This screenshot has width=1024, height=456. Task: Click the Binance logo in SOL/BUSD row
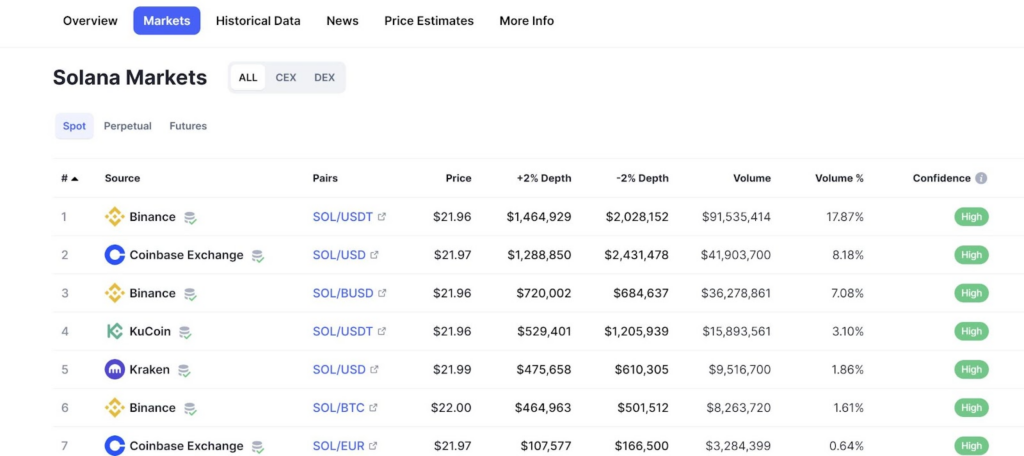[114, 293]
